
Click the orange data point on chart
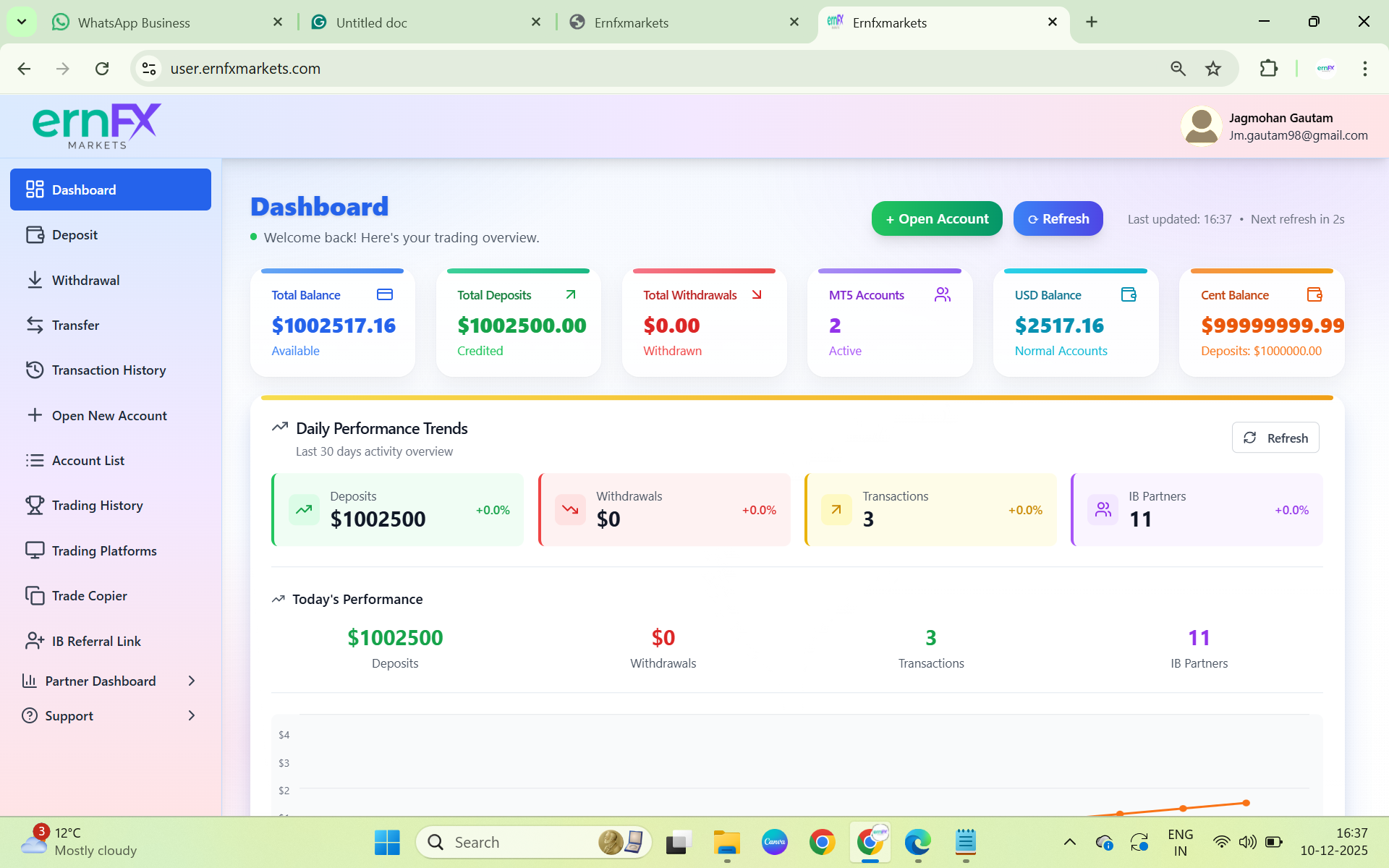click(1246, 803)
